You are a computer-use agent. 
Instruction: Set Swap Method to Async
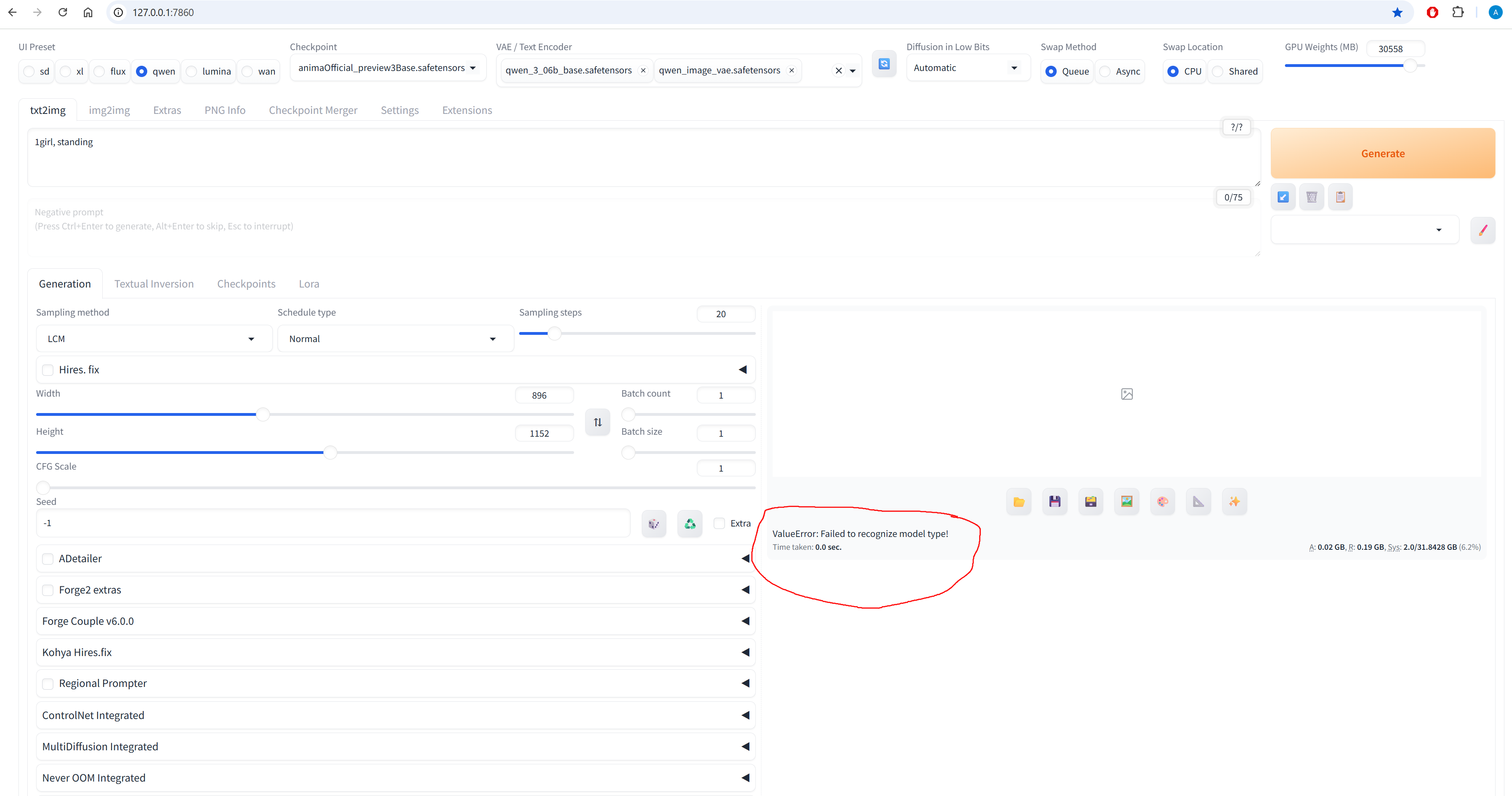coord(1120,71)
